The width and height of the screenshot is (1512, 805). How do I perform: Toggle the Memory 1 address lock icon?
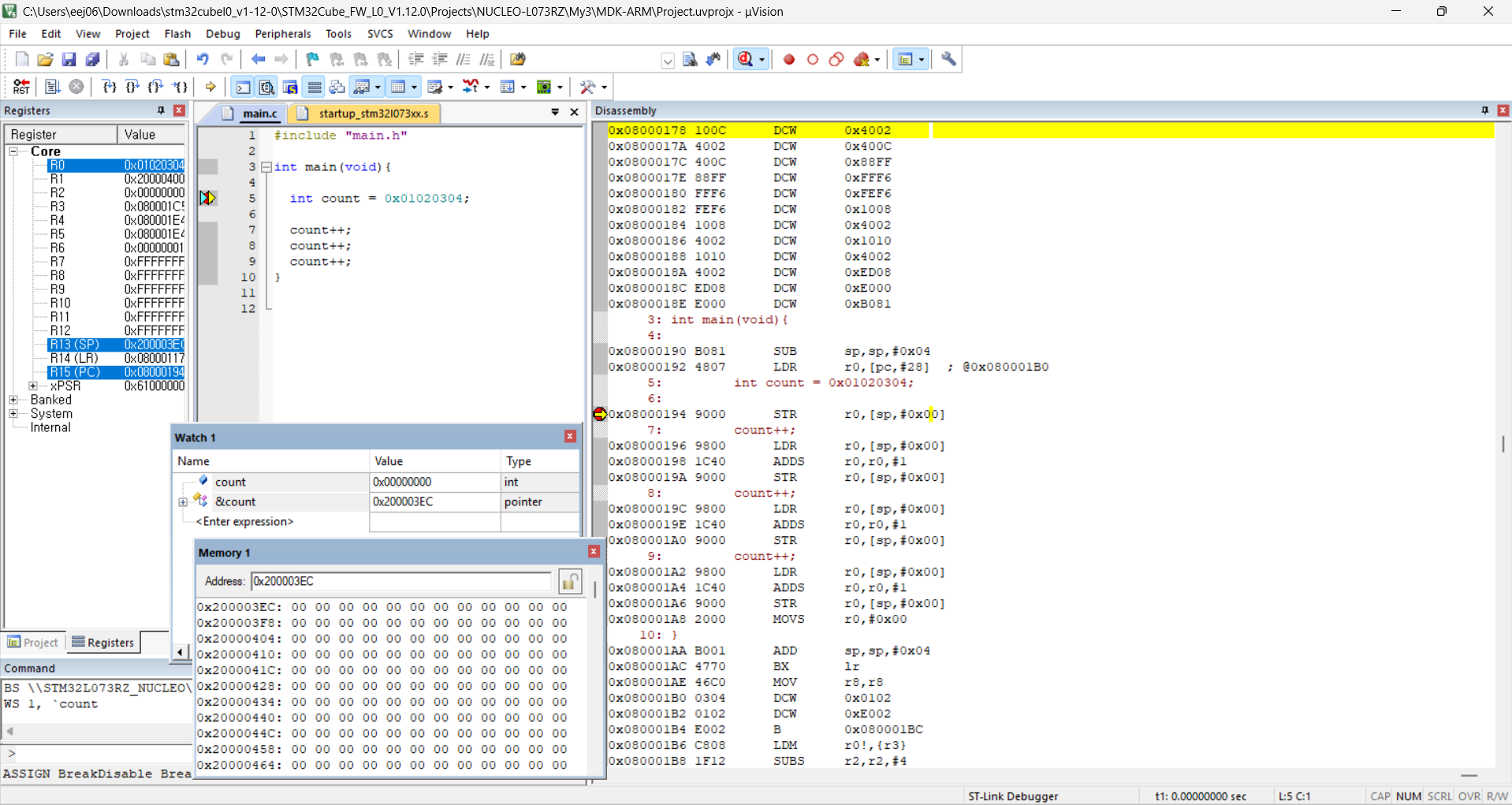pos(570,582)
